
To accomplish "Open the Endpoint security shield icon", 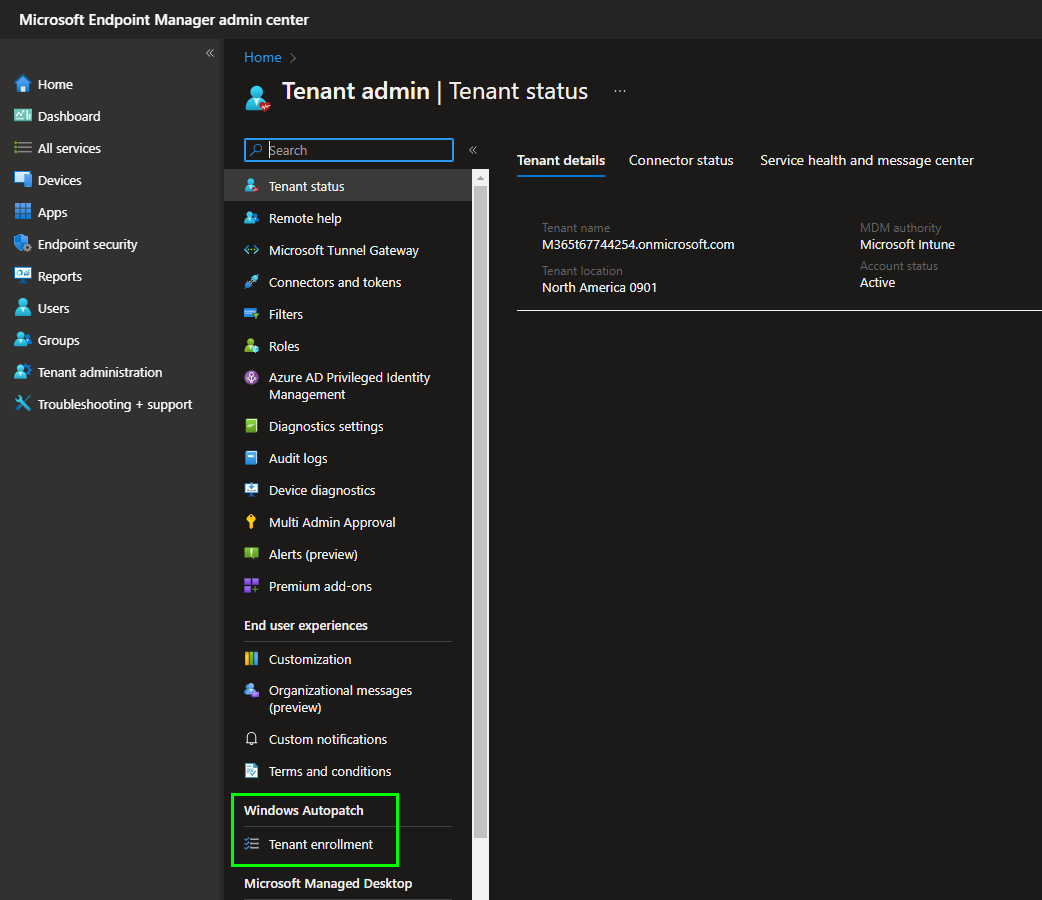I will point(22,244).
